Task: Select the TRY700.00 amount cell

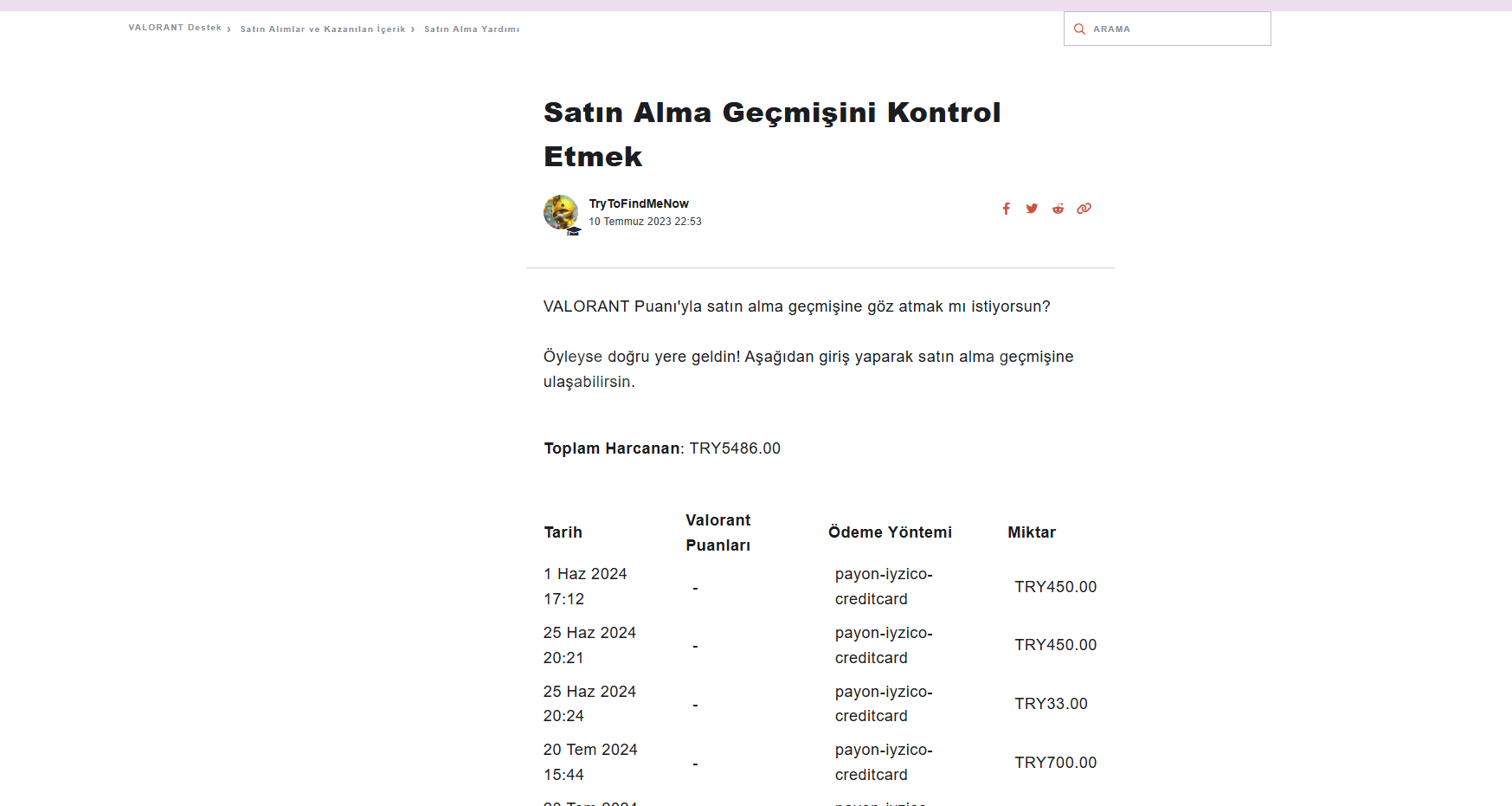Action: 1056,763
